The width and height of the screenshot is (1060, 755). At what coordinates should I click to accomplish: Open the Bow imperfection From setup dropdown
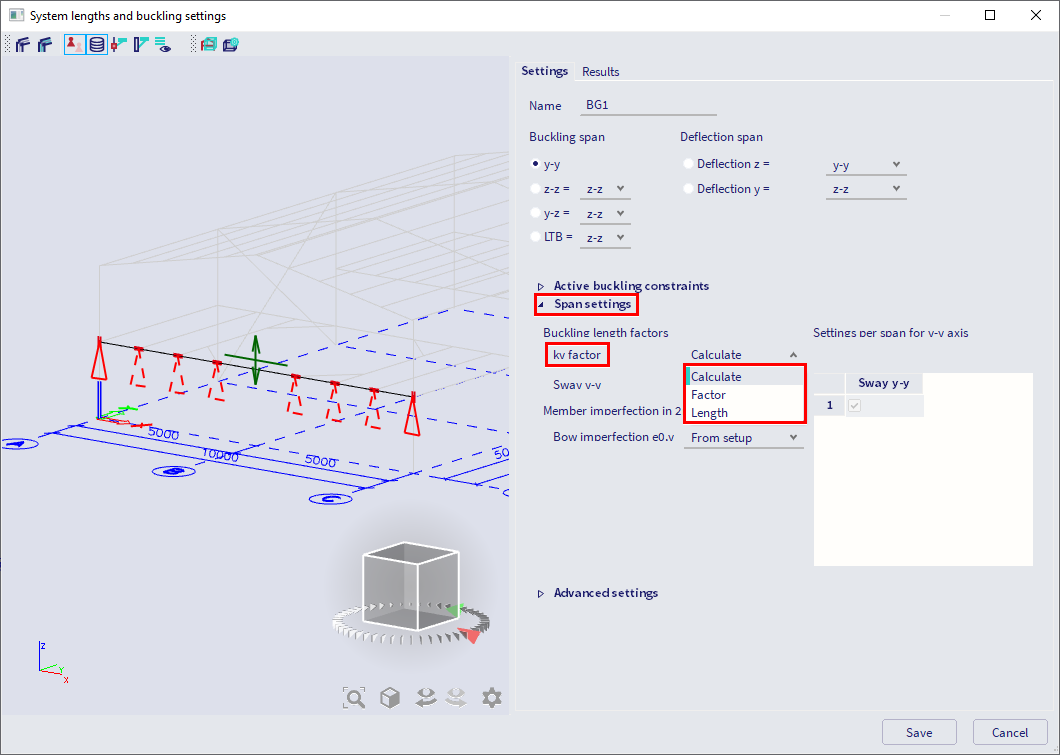(744, 438)
